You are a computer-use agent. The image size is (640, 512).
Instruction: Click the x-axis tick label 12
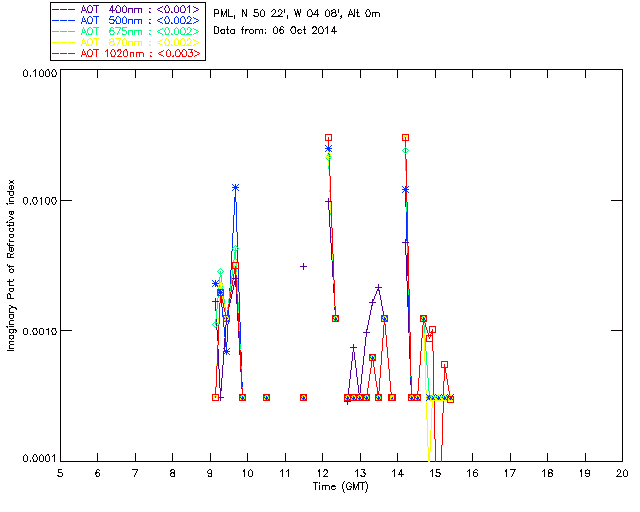coord(322,473)
